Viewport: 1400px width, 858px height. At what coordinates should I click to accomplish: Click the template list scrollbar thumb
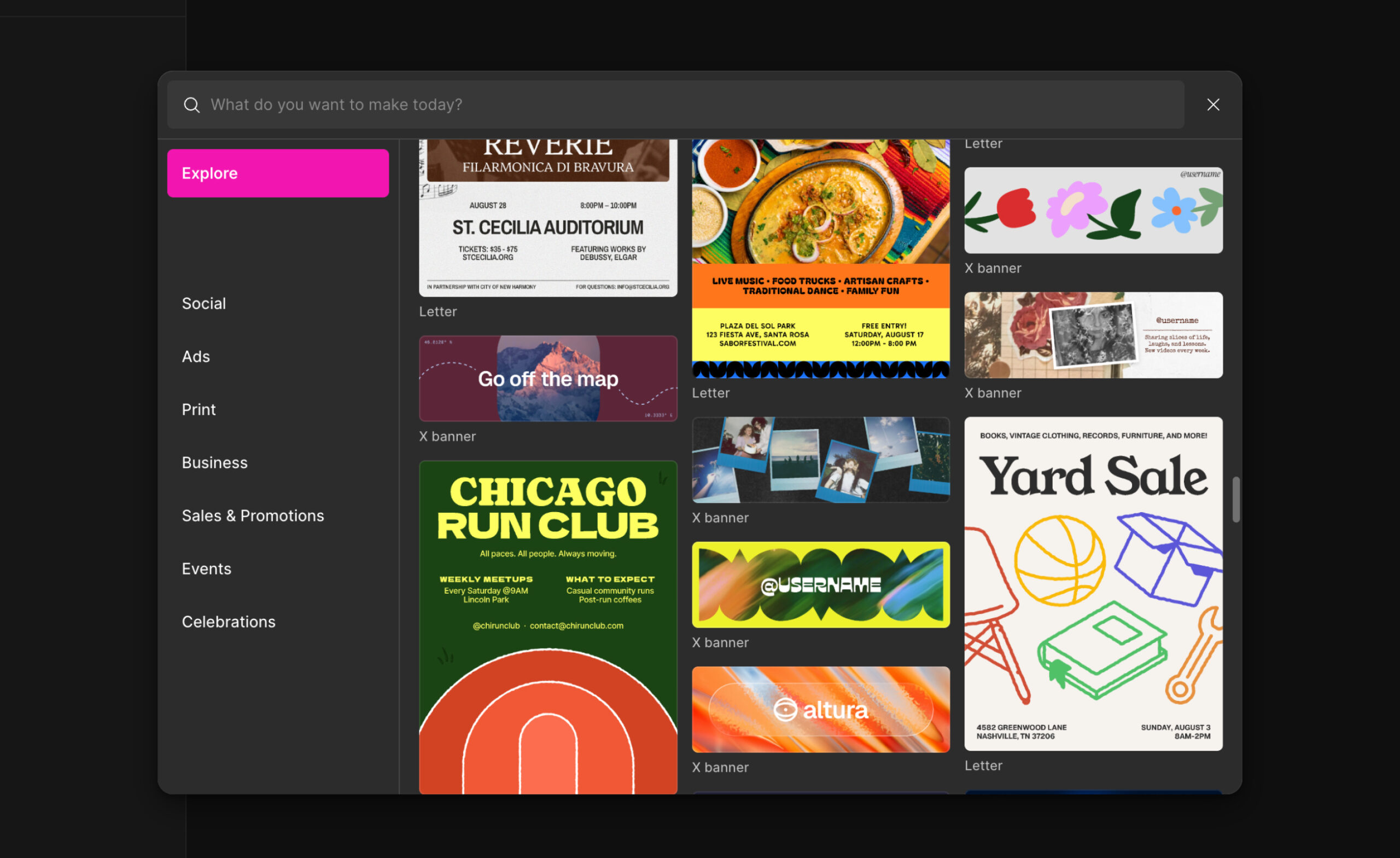point(1236,500)
